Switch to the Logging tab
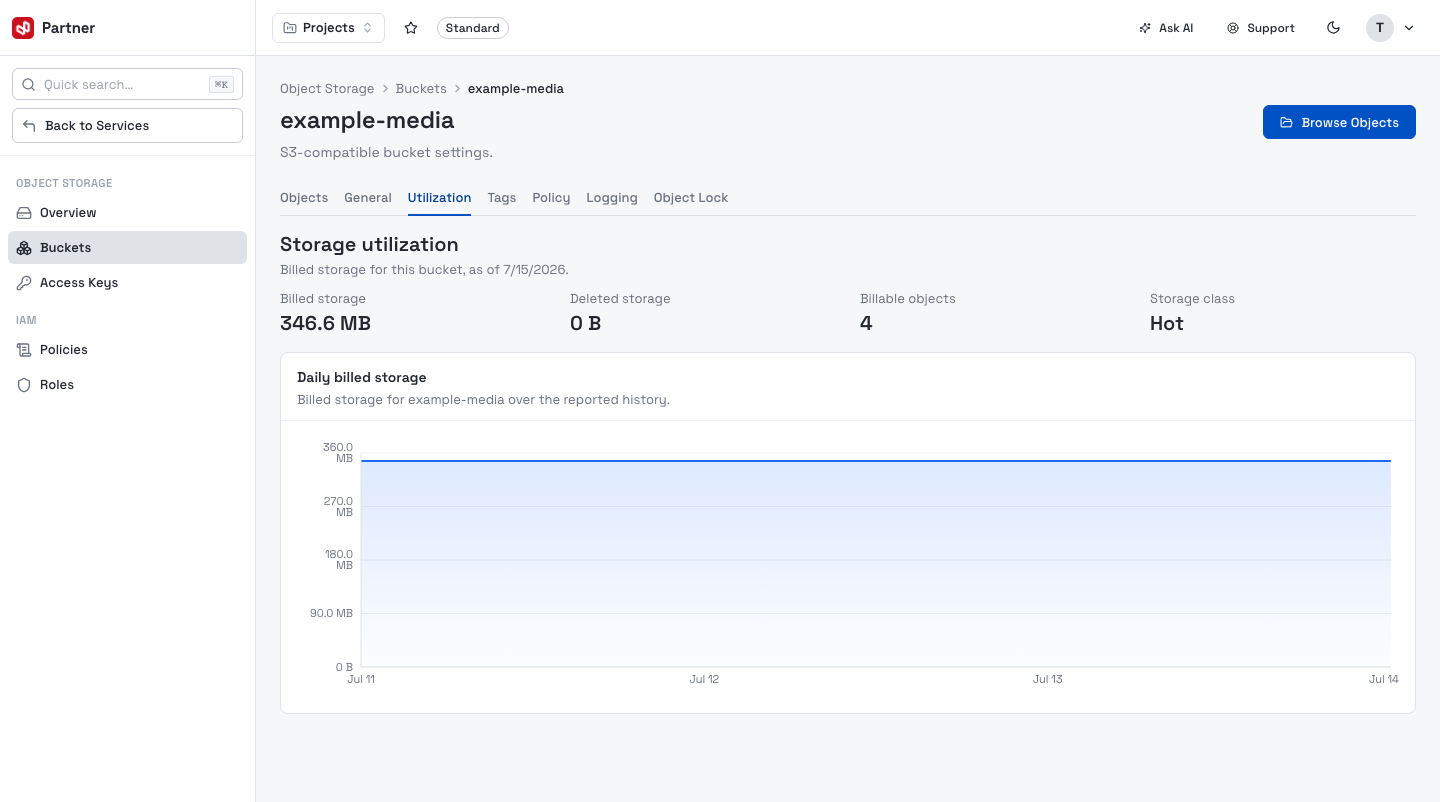This screenshot has height=802, width=1440. [x=612, y=197]
